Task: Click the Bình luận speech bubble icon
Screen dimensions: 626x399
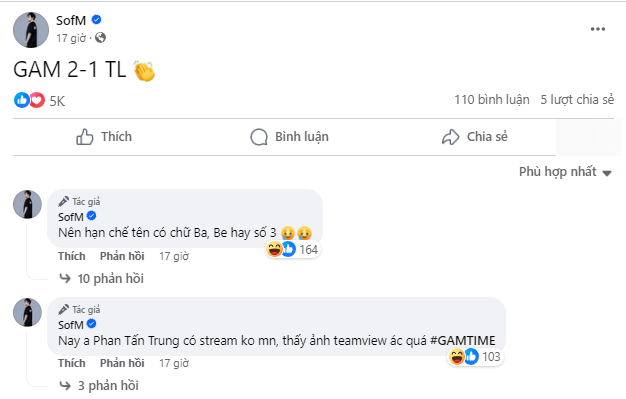Action: point(259,137)
